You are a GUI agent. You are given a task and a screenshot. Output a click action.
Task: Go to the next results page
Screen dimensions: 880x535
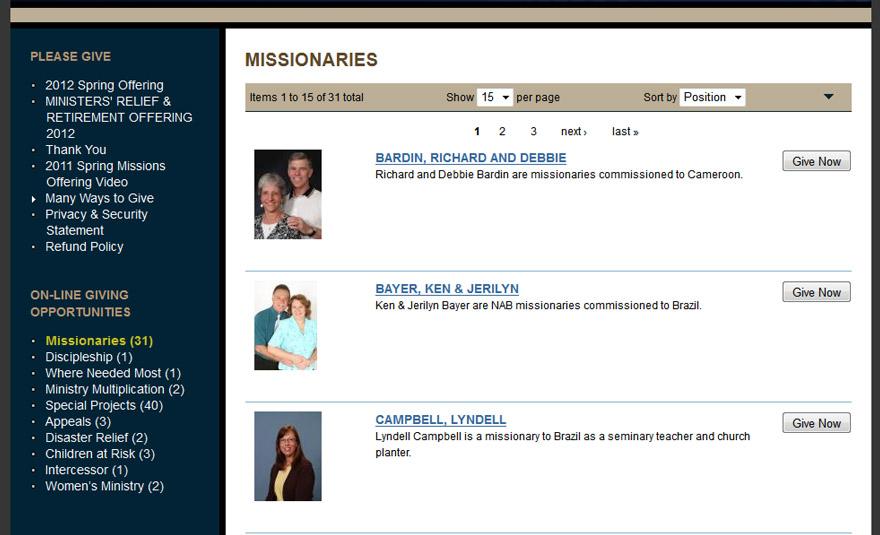(x=574, y=131)
